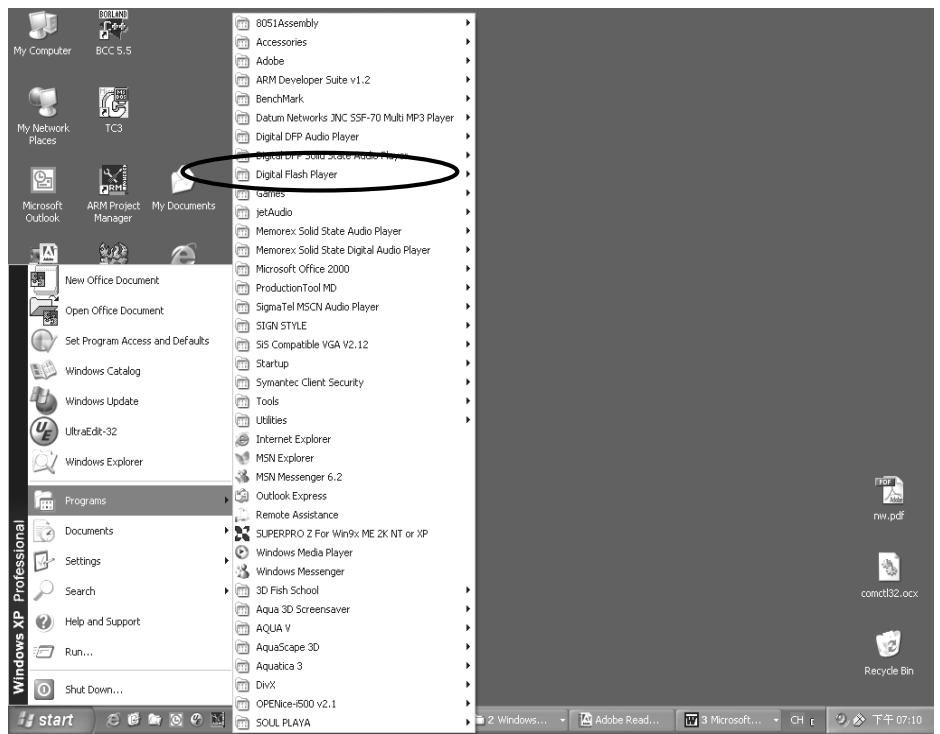This screenshot has width=940, height=734.
Task: Open OPENice-i500 v2.1 group
Action: [x=354, y=704]
